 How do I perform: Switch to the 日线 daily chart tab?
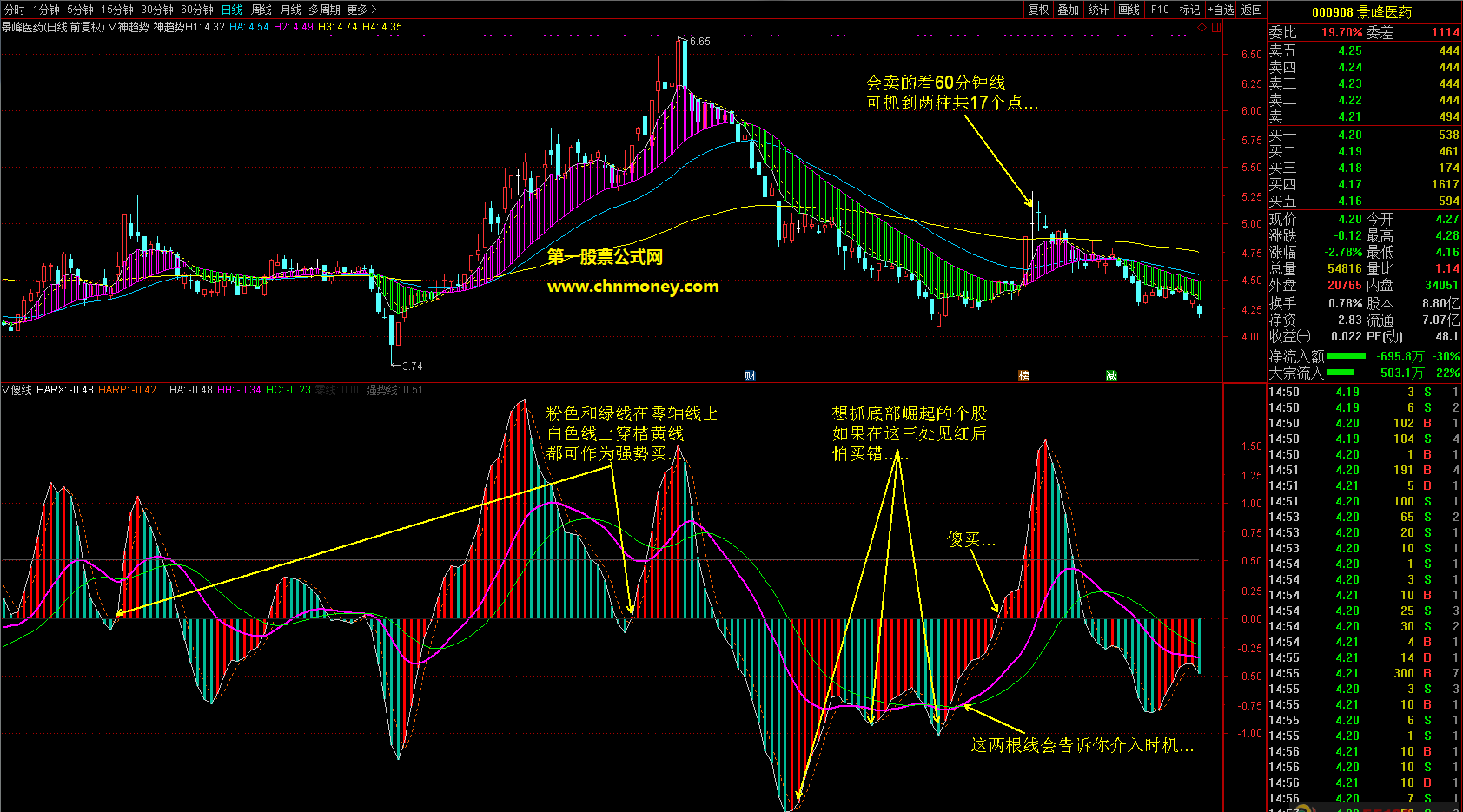pos(232,10)
